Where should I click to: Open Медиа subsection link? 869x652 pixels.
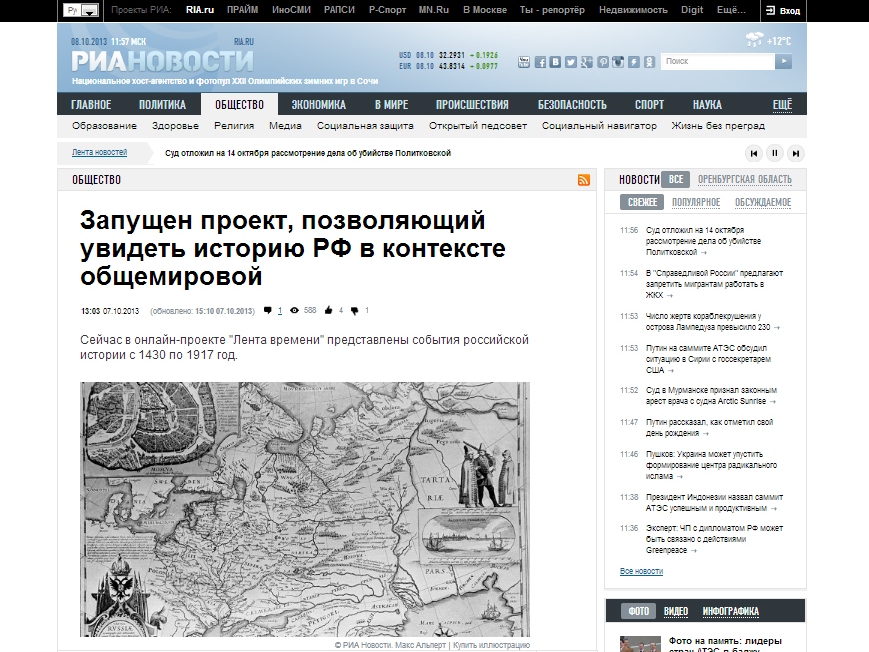285,126
